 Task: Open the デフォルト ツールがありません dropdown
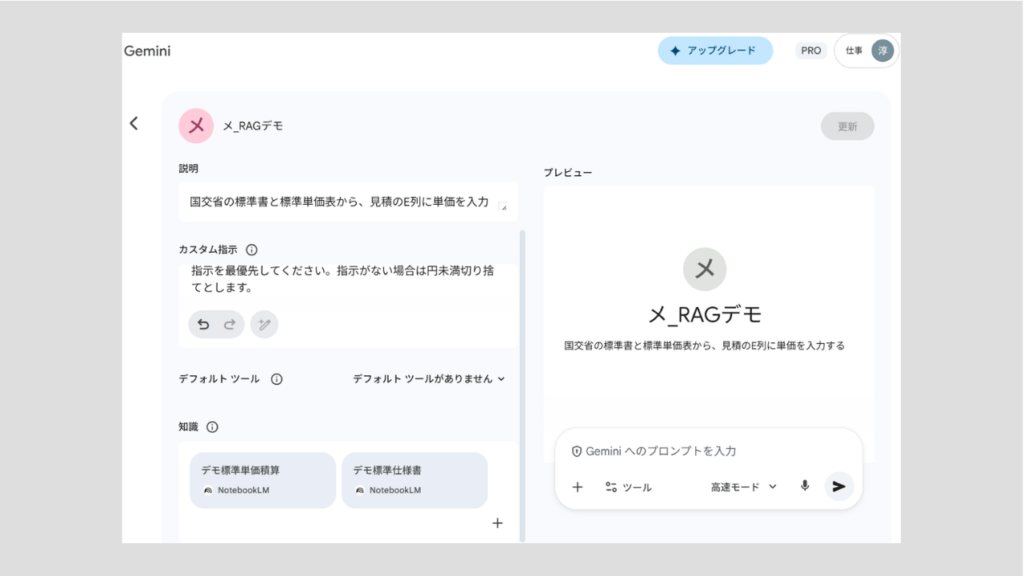(429, 379)
